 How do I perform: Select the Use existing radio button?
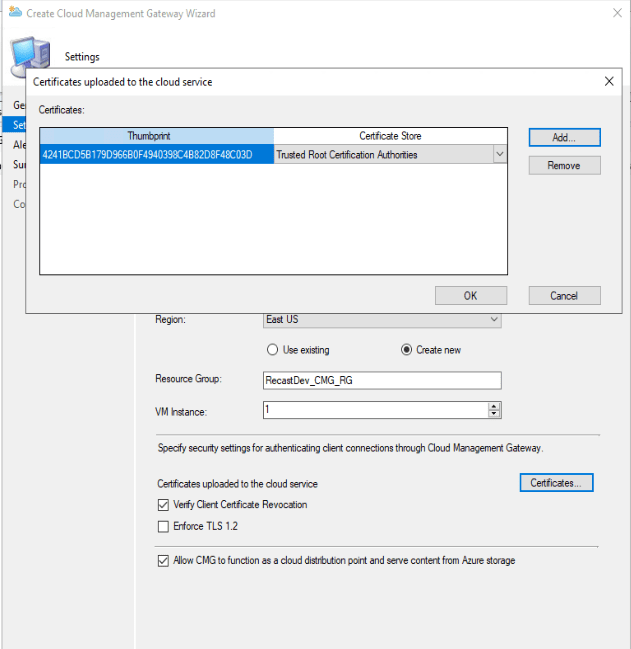(272, 350)
